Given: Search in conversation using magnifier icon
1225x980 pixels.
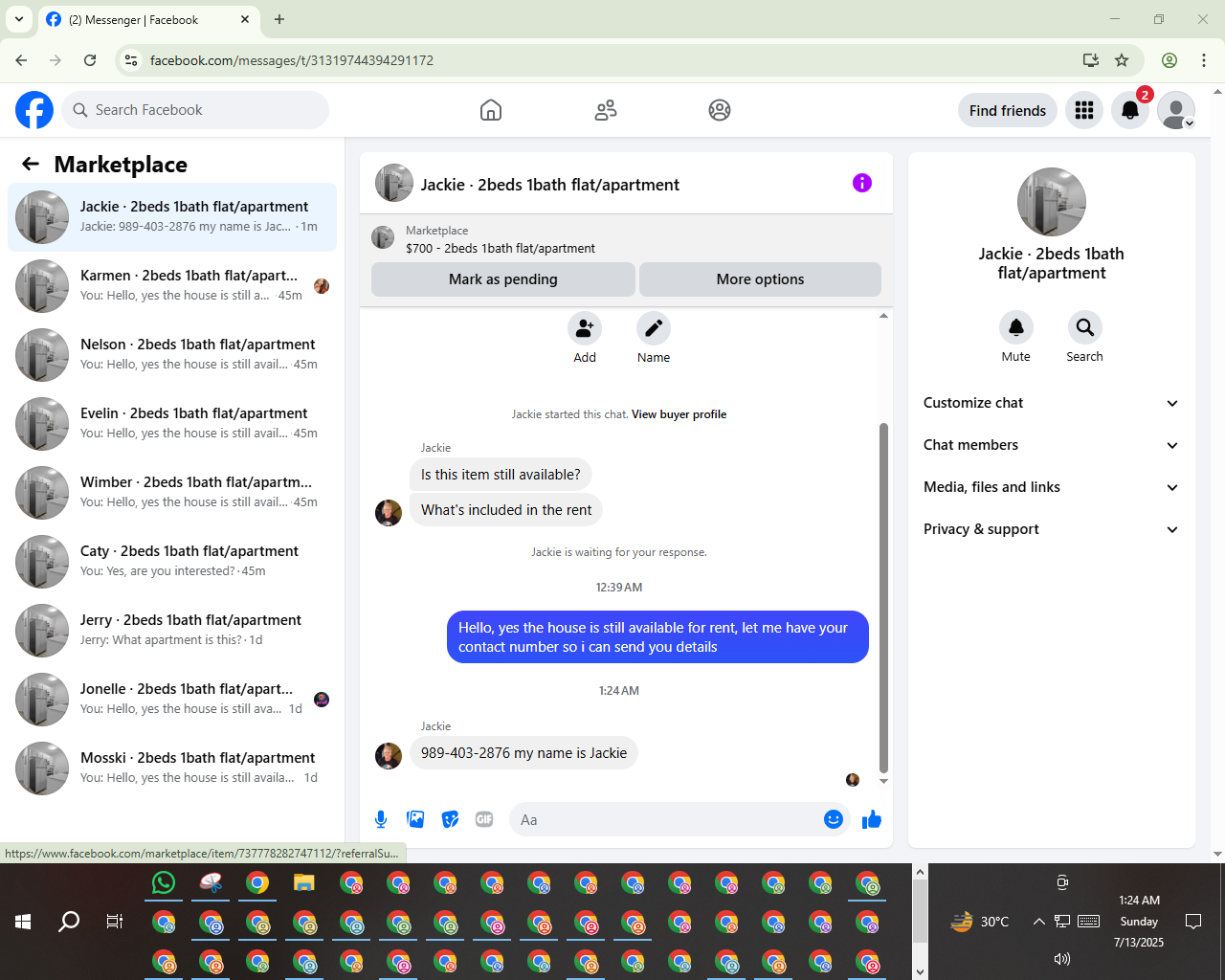Looking at the screenshot, I should (1085, 327).
